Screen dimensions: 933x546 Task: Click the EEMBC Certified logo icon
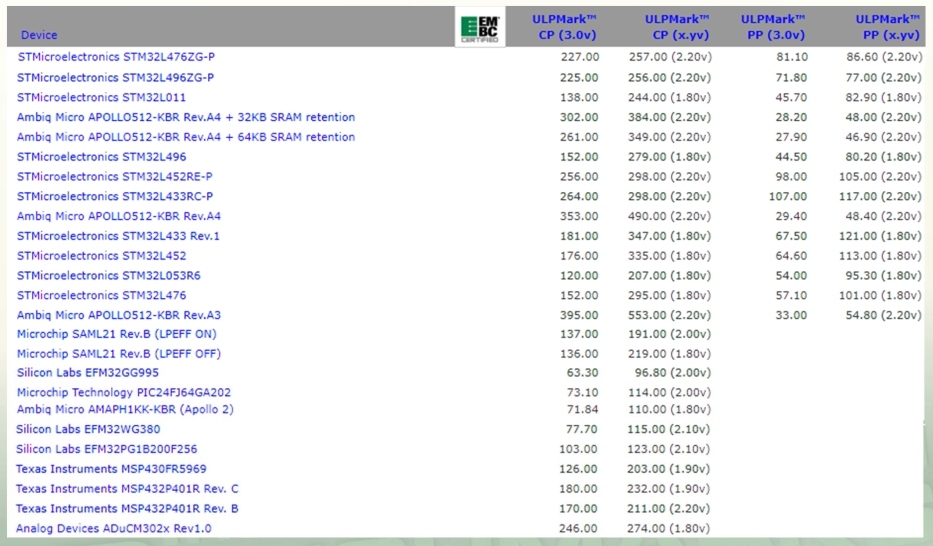[x=478, y=27]
